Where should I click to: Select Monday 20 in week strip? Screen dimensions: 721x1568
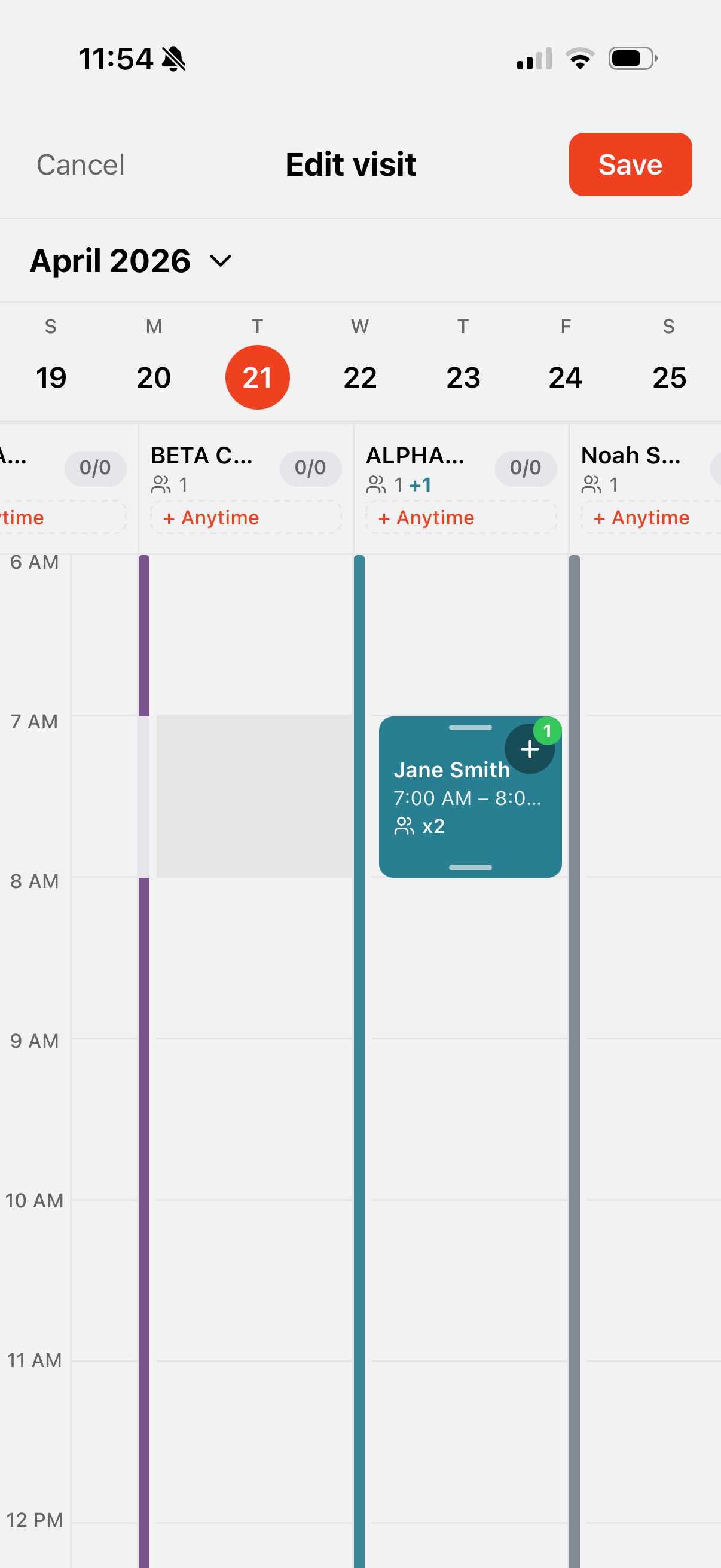click(154, 377)
